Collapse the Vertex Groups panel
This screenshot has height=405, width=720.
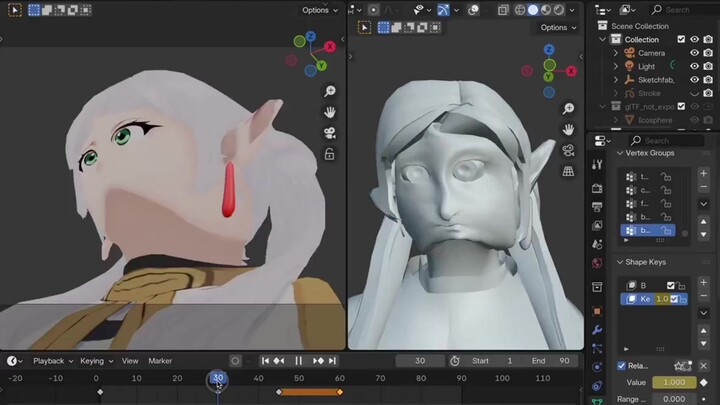620,153
